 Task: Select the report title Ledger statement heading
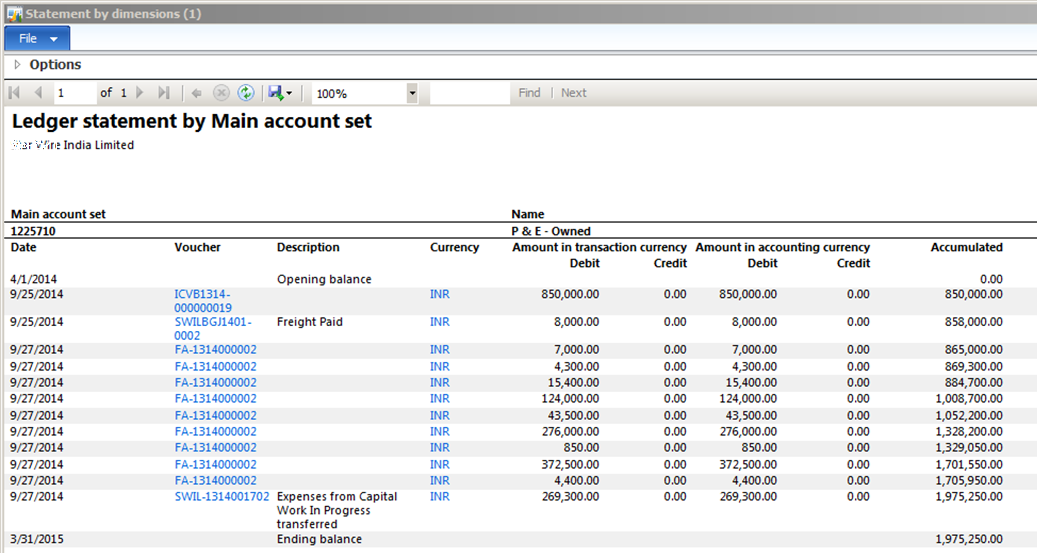pos(192,121)
